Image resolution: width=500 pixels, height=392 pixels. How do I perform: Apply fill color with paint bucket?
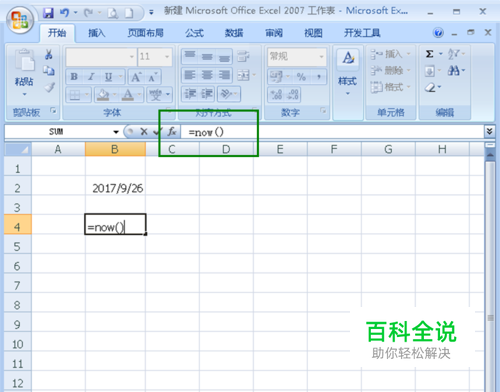tap(103, 95)
